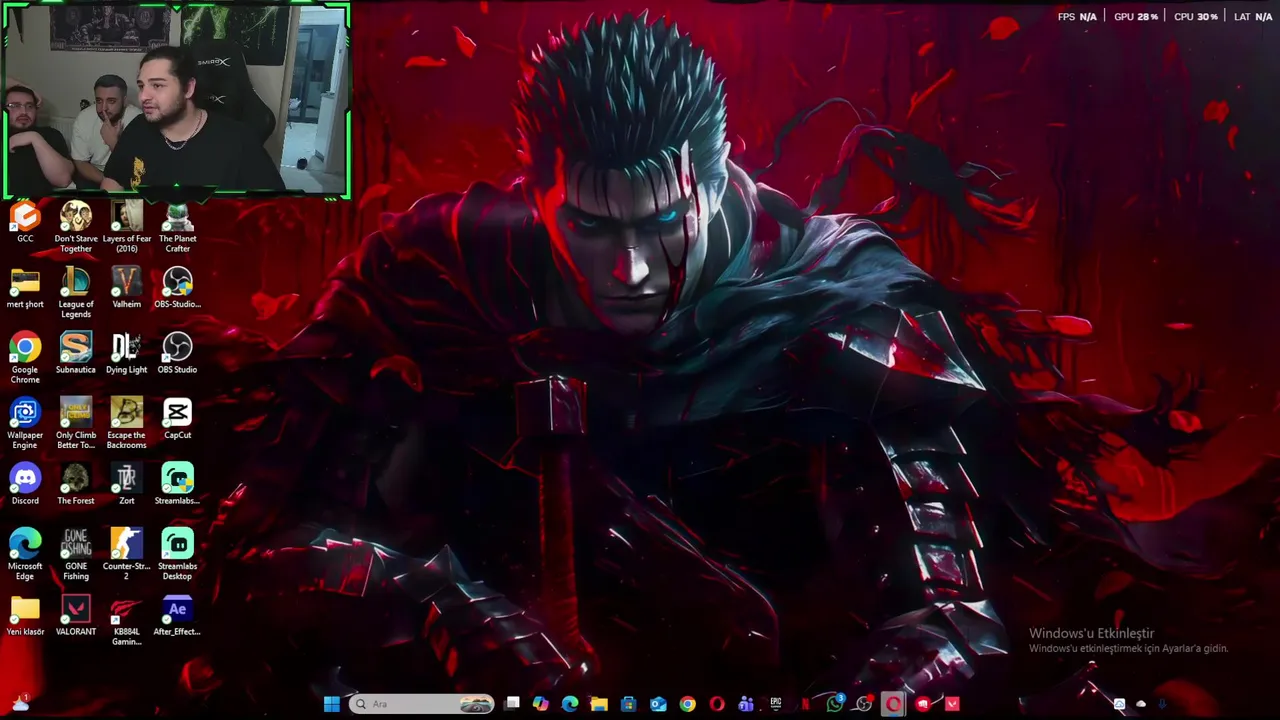Open Opera browser from the taskbar

pos(717,704)
